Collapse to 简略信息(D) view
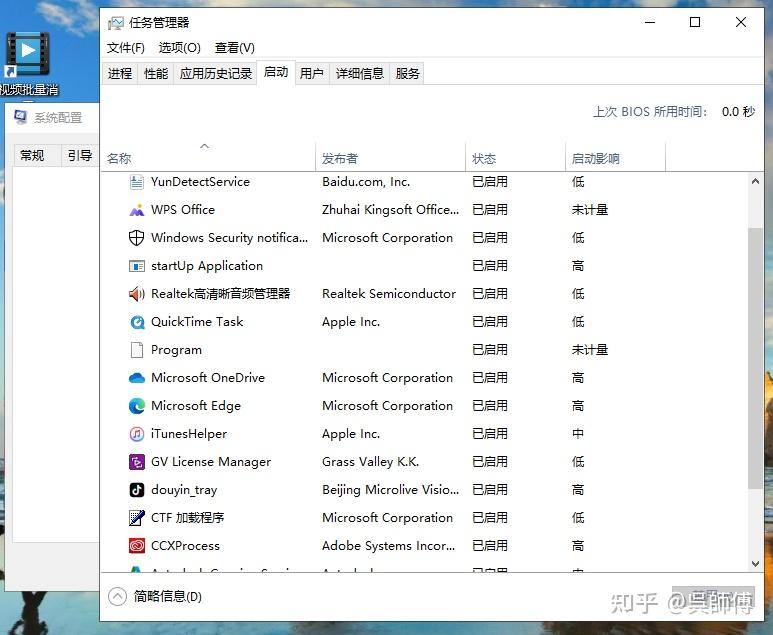This screenshot has width=773, height=635. [155, 597]
